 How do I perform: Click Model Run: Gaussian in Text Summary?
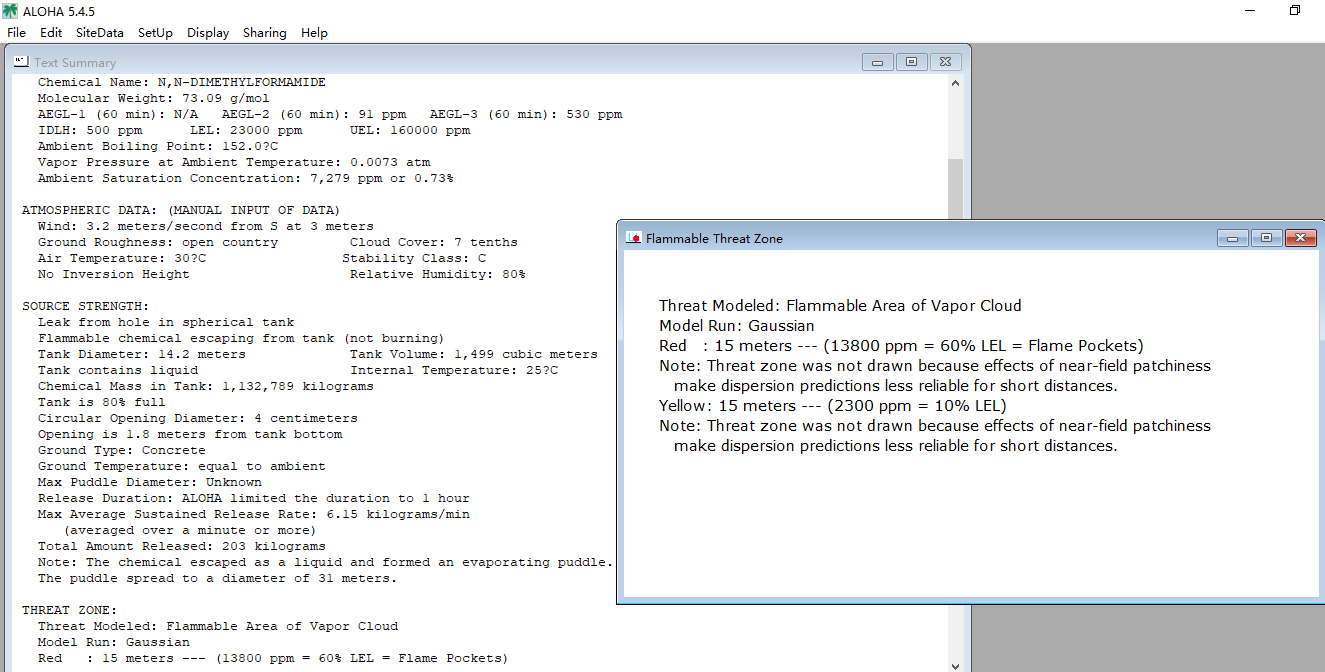pos(114,642)
